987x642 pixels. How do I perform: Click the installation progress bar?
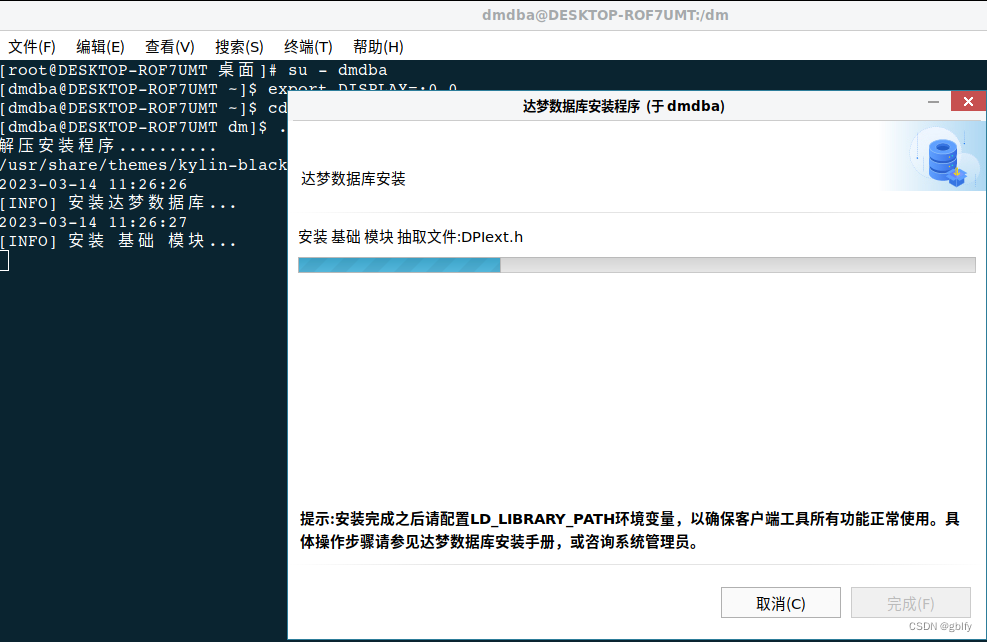636,265
